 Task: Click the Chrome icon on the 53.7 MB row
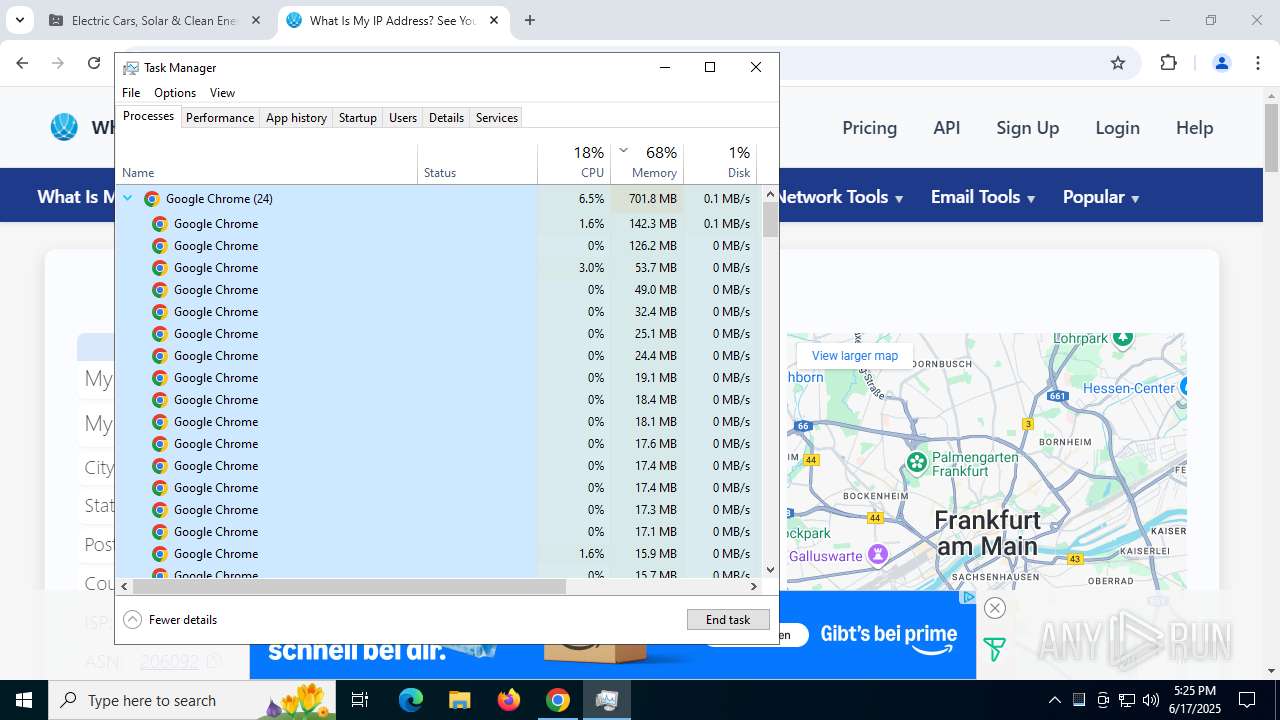tap(160, 268)
